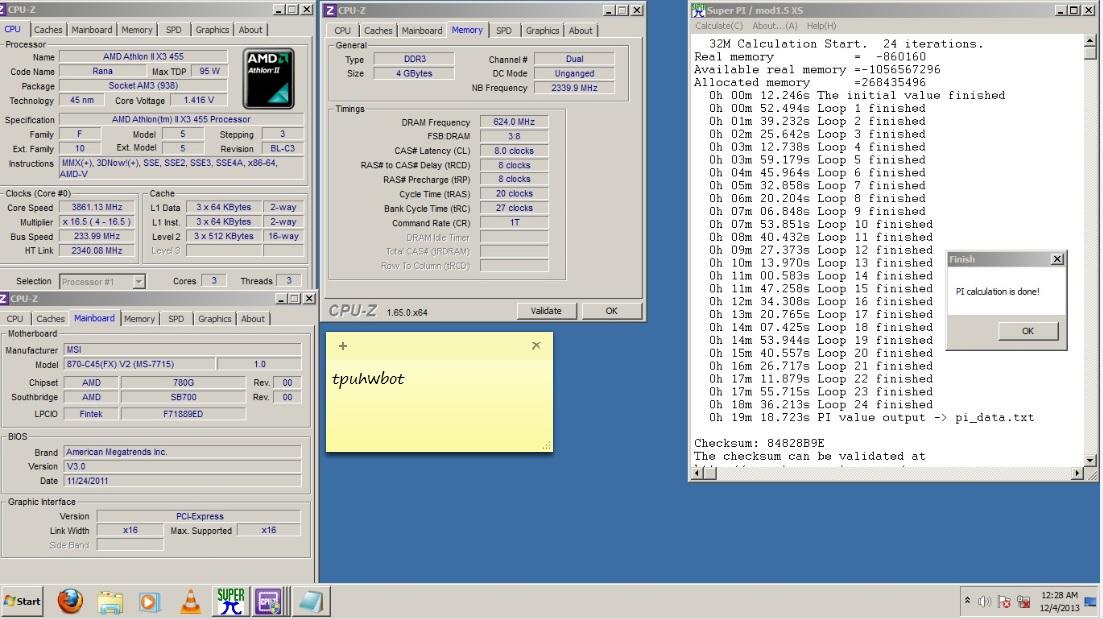1103x619 pixels.
Task: Click the Southbridge model SB700 field
Action: pos(183,397)
